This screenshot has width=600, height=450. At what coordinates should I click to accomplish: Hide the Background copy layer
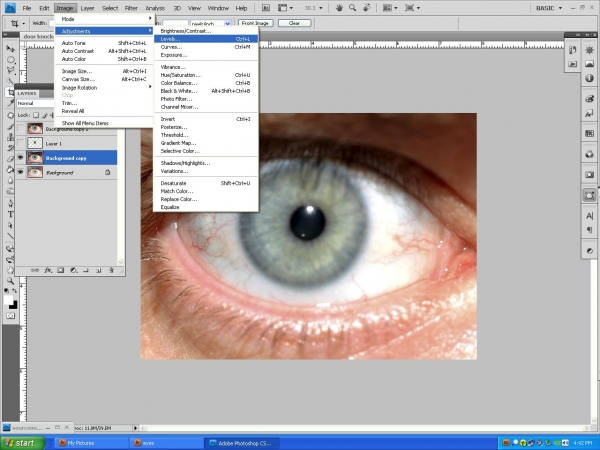[x=20, y=158]
